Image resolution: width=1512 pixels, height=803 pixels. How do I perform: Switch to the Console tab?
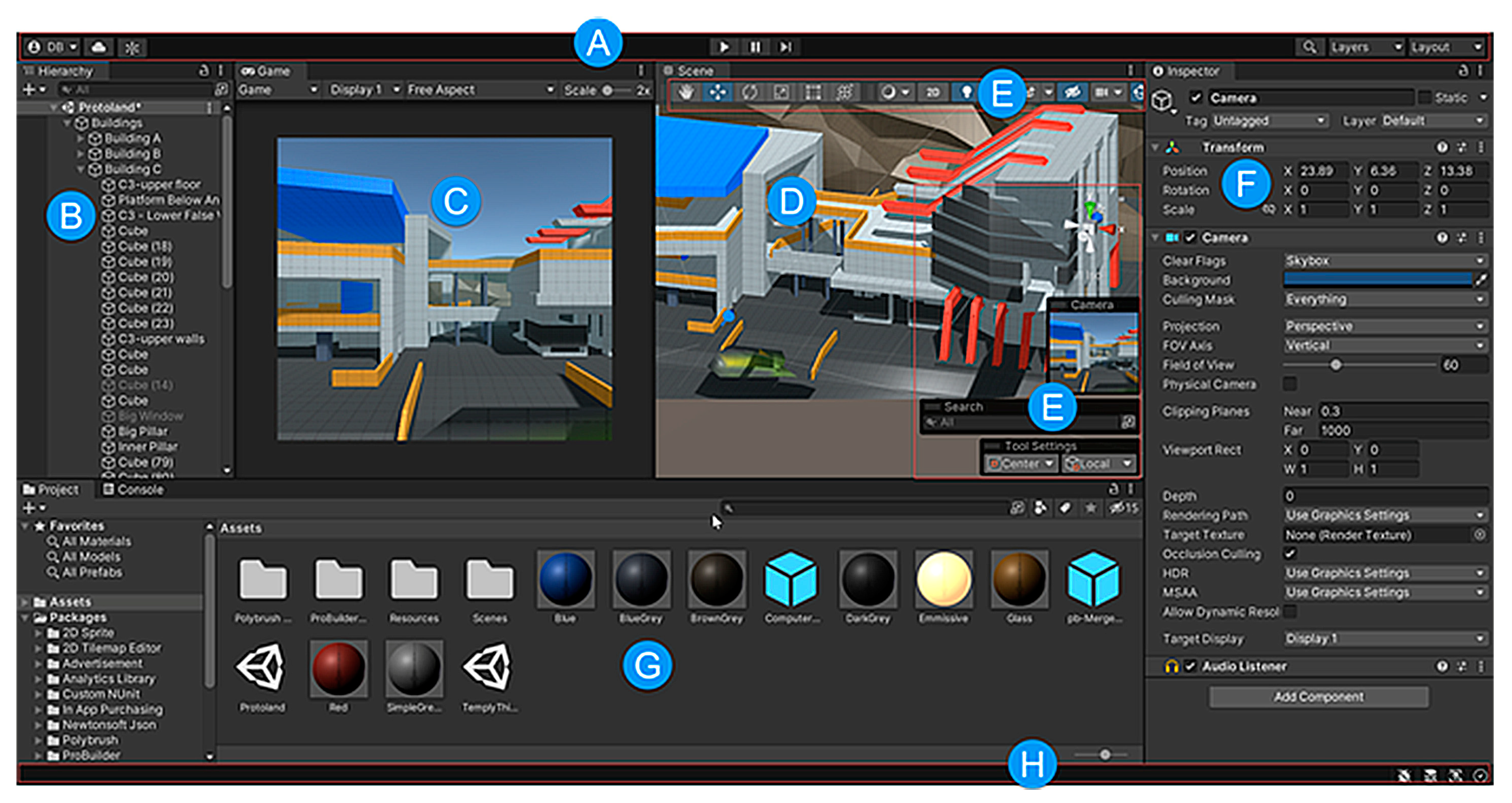tap(134, 489)
